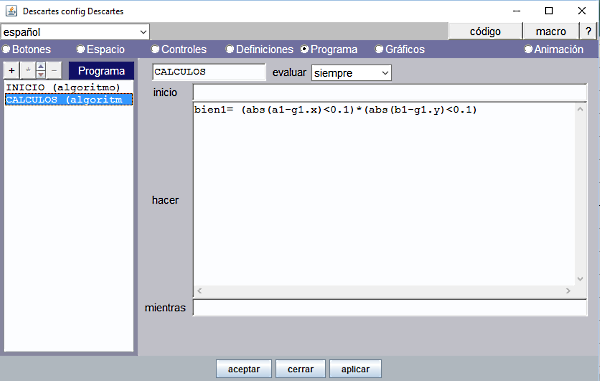Viewport: 600px width, 381px height.
Task: Move selected item up with arrow
Action: click(41, 67)
